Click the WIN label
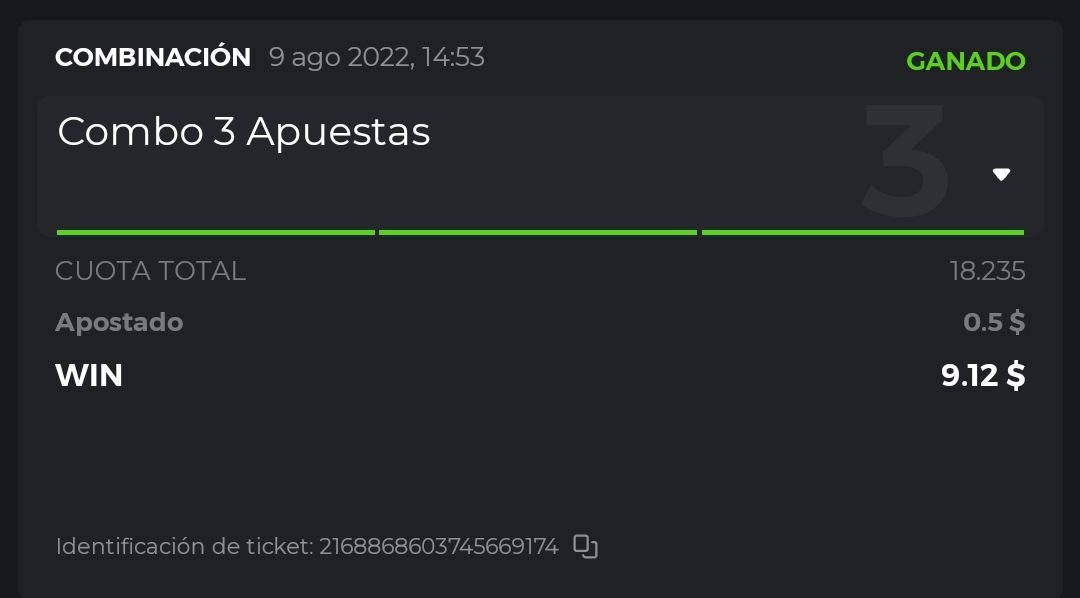The width and height of the screenshot is (1080, 598). click(x=89, y=375)
